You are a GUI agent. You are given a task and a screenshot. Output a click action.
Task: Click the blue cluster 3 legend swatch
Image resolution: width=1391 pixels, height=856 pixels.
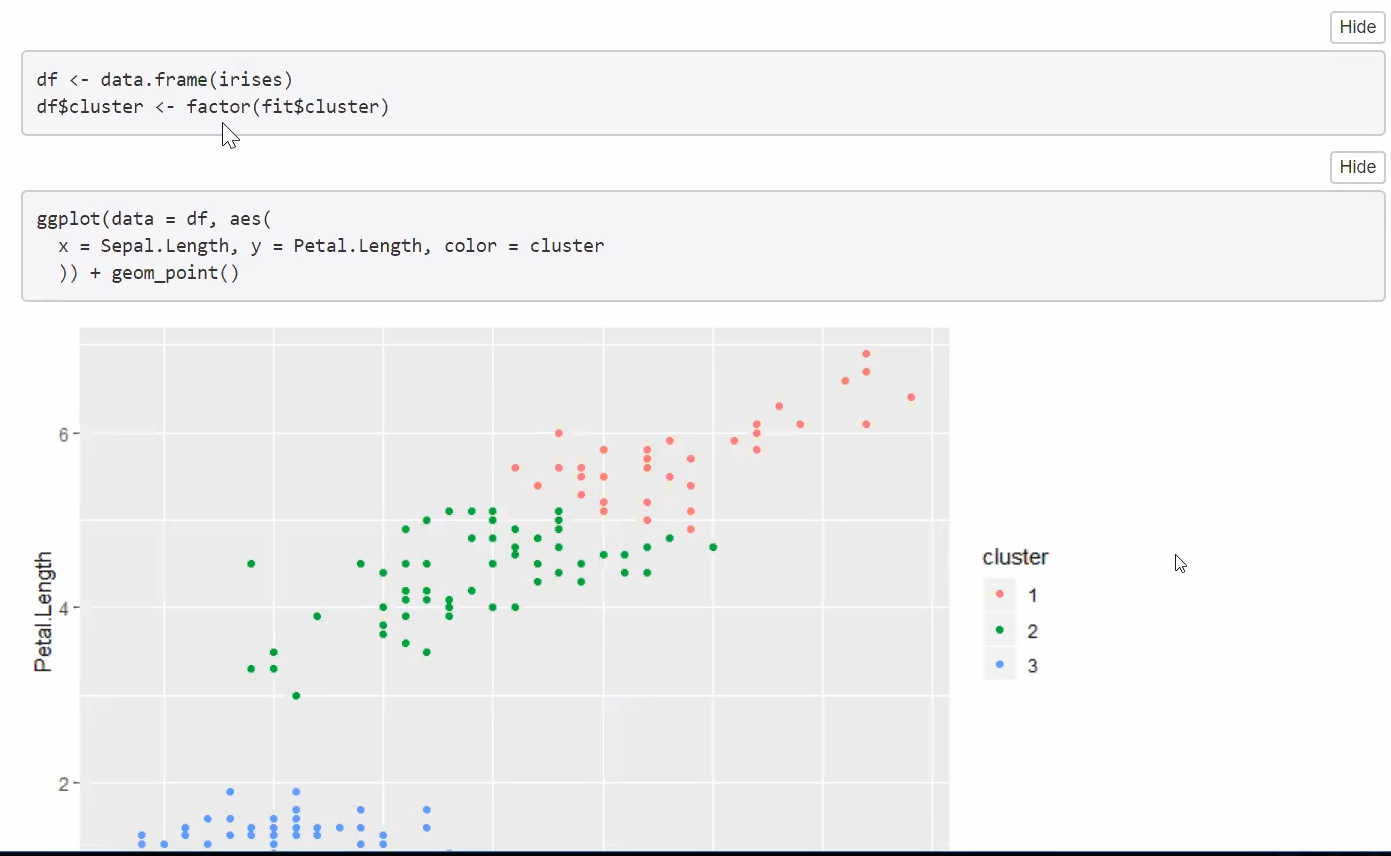coord(1000,665)
